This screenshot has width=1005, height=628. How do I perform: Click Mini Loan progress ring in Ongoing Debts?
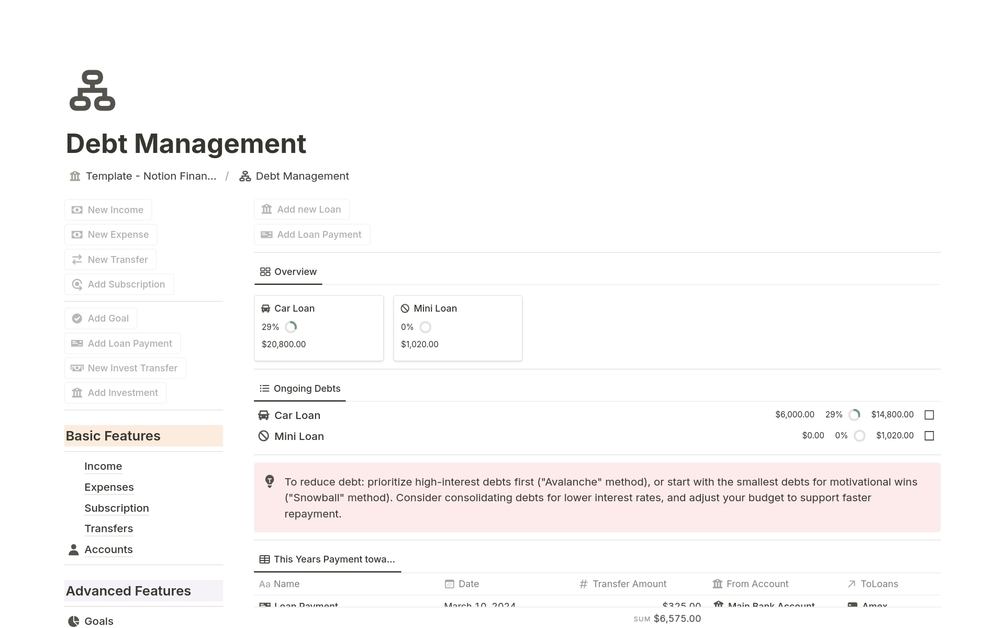[860, 436]
